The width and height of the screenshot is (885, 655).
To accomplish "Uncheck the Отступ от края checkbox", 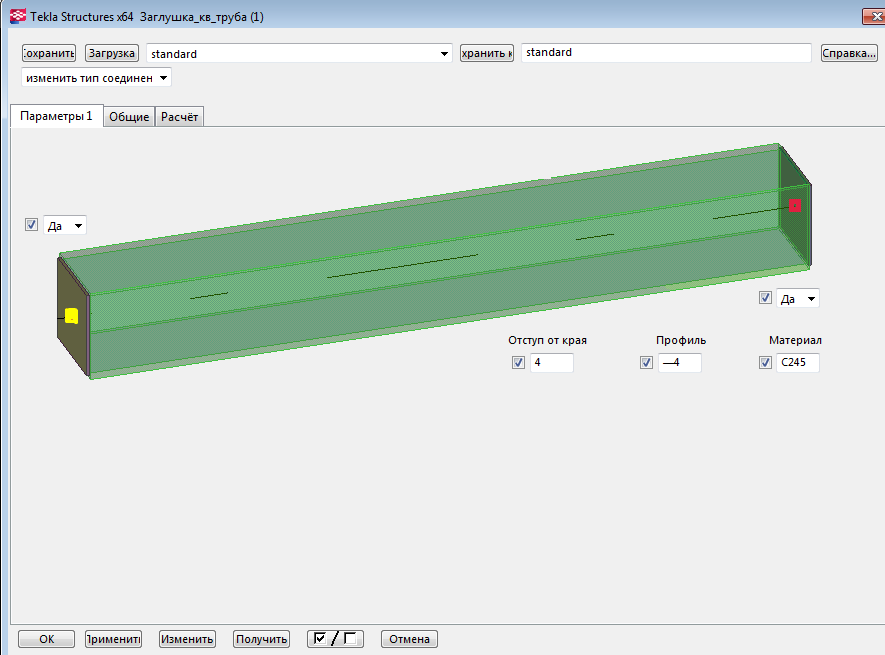I will [518, 363].
